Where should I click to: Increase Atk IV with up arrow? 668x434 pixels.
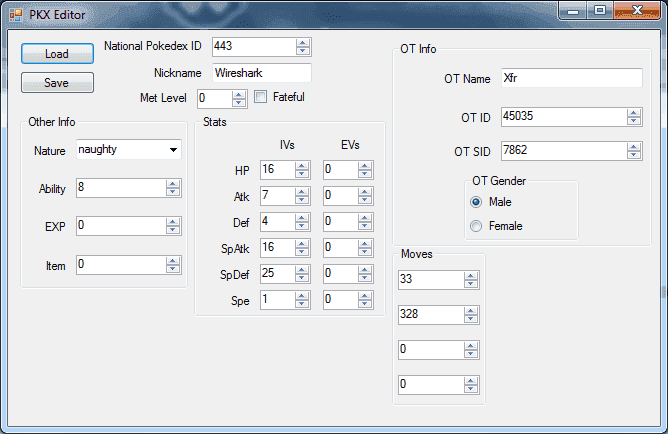pyautogui.click(x=302, y=192)
